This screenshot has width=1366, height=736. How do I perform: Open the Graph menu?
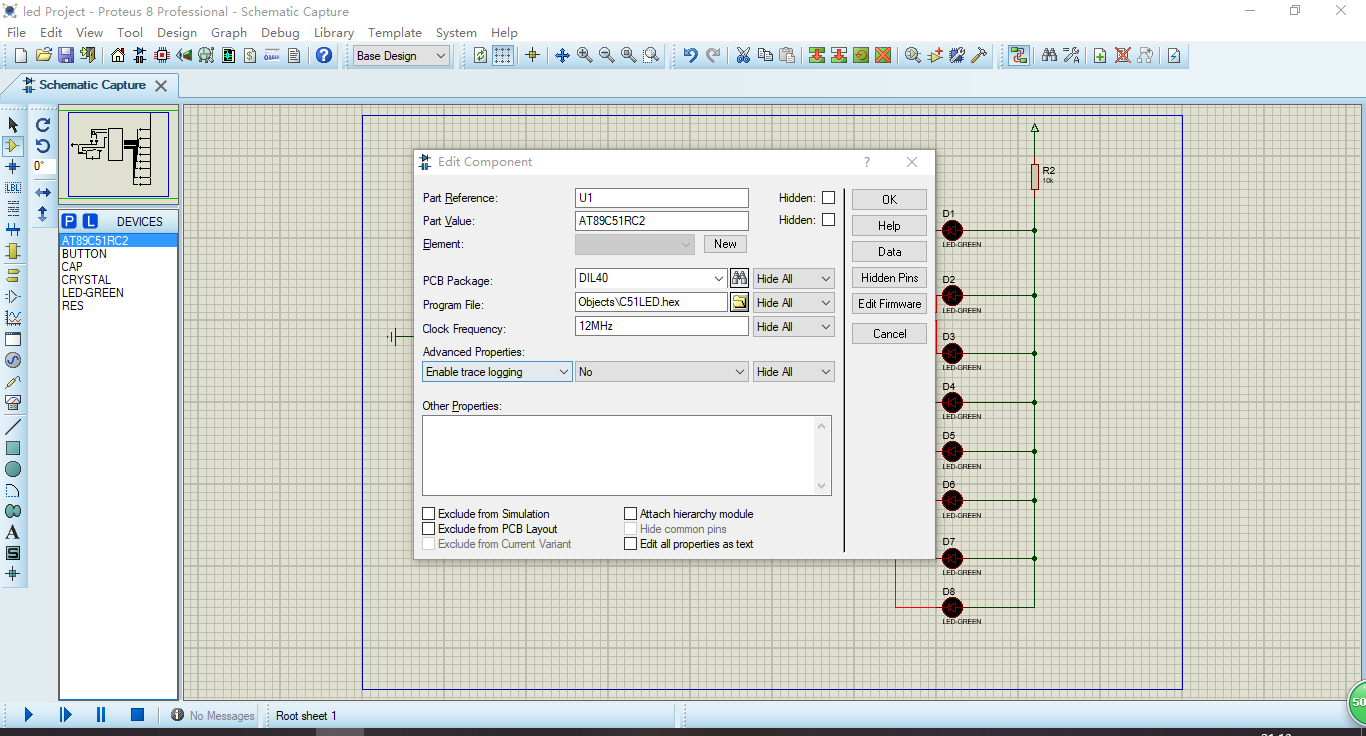[229, 33]
